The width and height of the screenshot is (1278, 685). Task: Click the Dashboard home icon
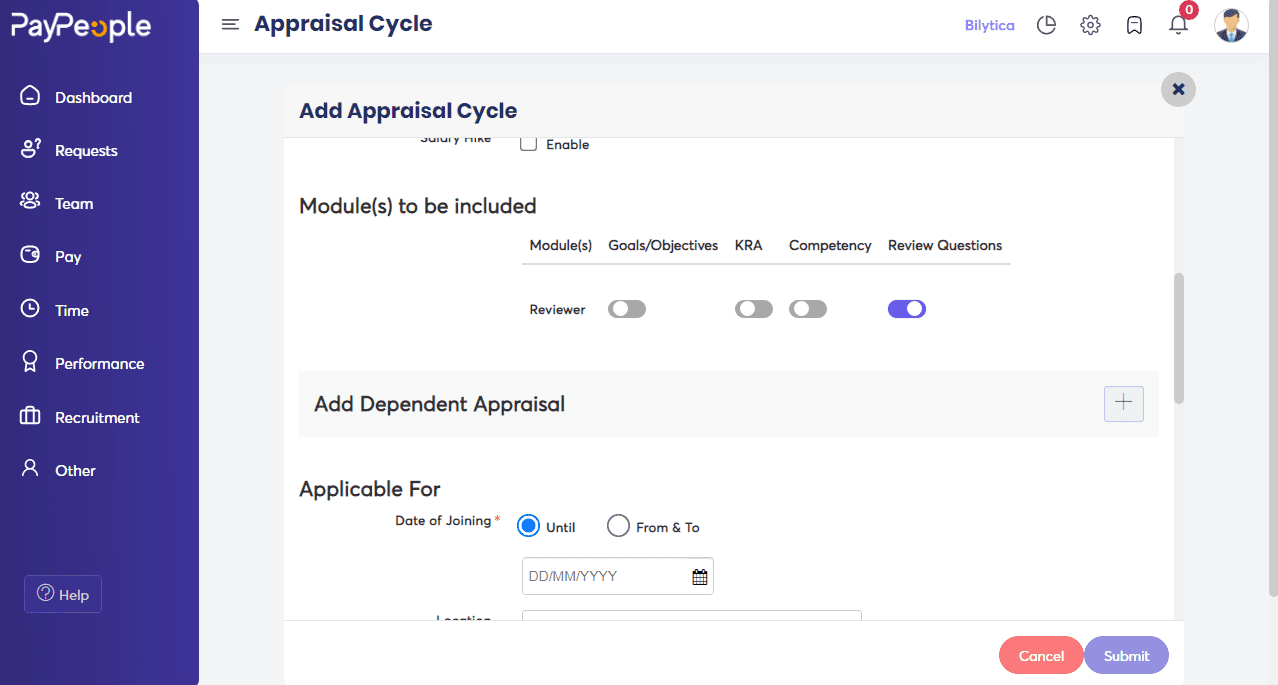point(30,96)
